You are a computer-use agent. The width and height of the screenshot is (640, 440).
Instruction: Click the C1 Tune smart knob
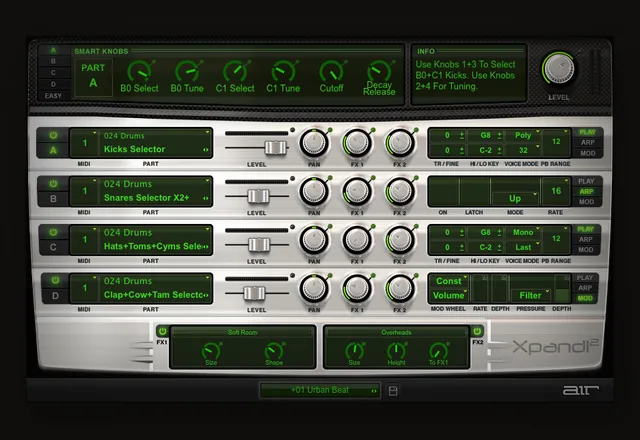coord(283,72)
